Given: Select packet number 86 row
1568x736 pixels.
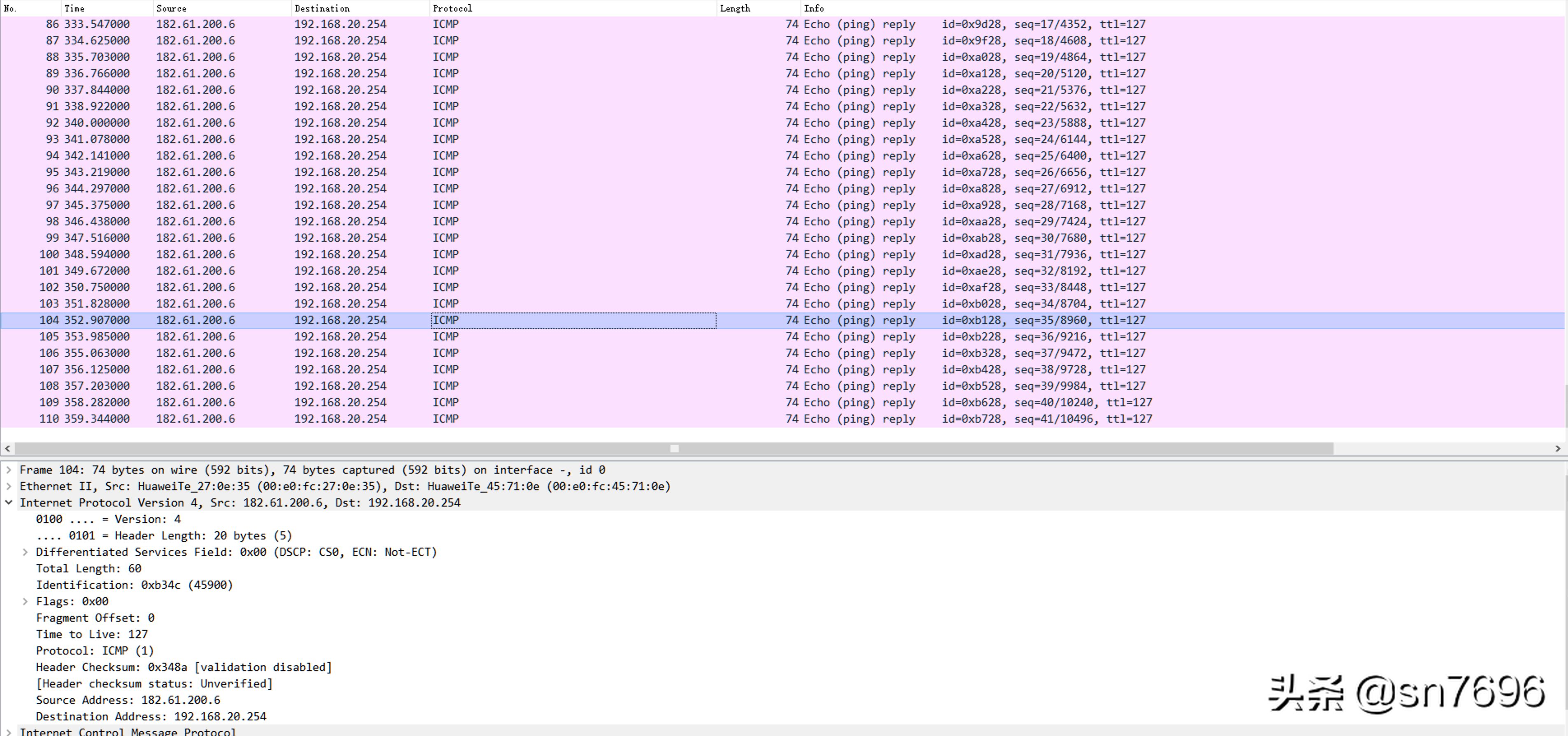Looking at the screenshot, I should coord(783,24).
